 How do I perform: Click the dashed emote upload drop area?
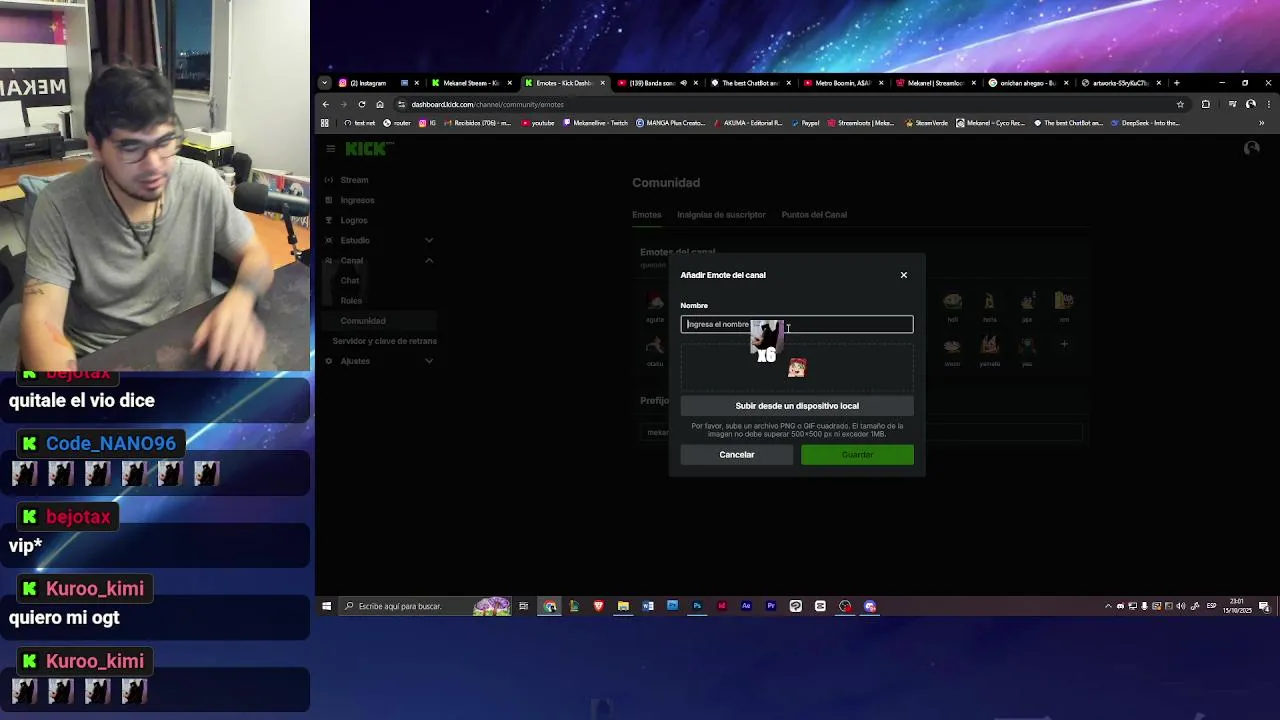(797, 367)
